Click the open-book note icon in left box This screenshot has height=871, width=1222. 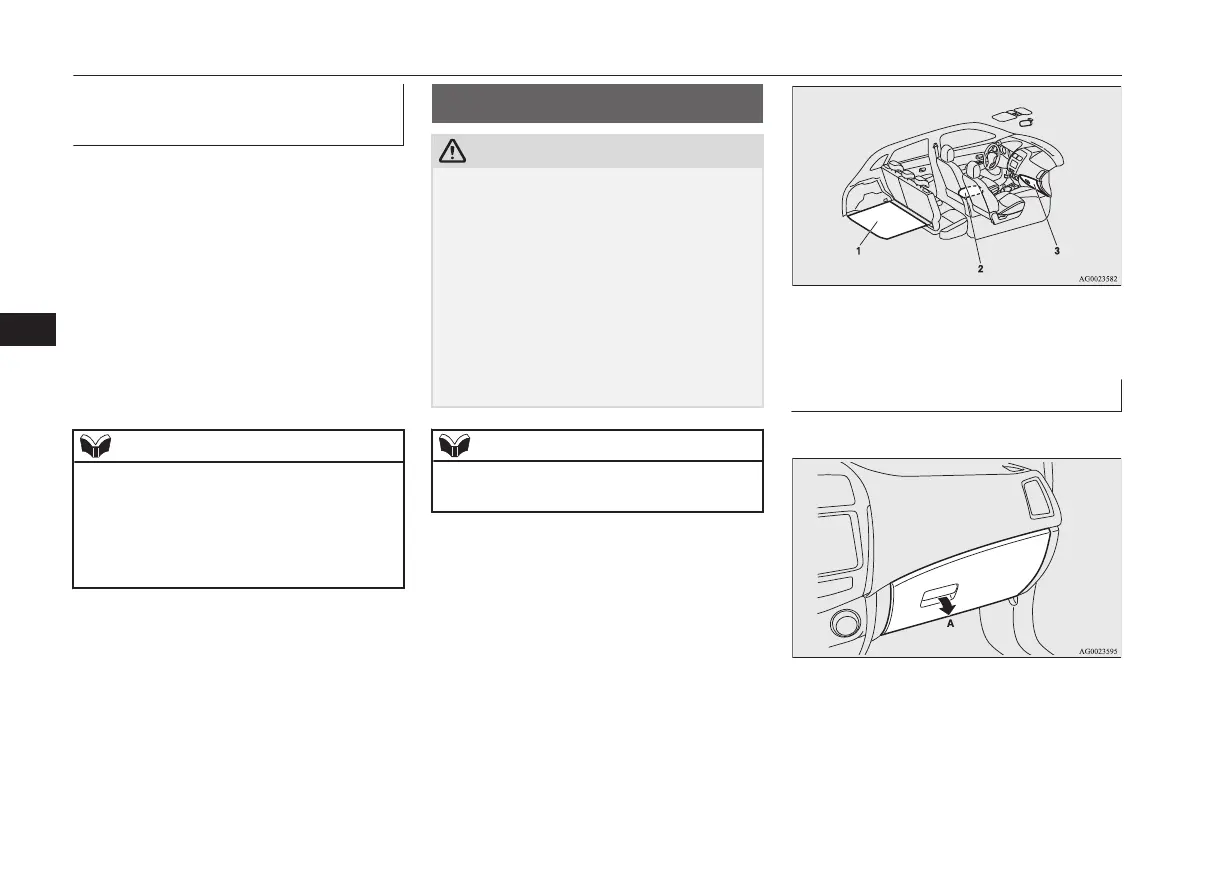tap(96, 446)
